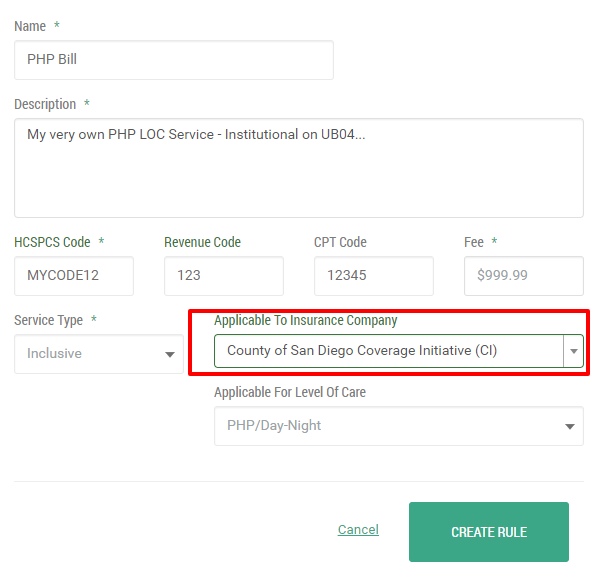This screenshot has width=594, height=577.
Task: Select the HCSPCS Code input field
Action: (74, 276)
